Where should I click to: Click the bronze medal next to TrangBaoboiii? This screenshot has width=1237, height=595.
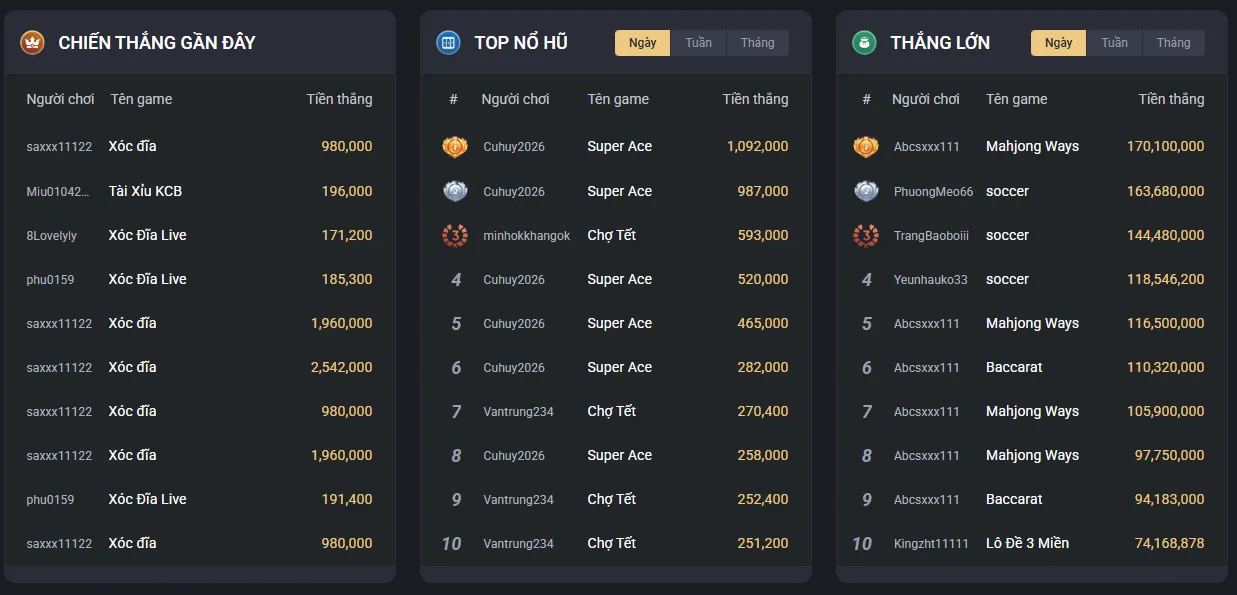866,235
